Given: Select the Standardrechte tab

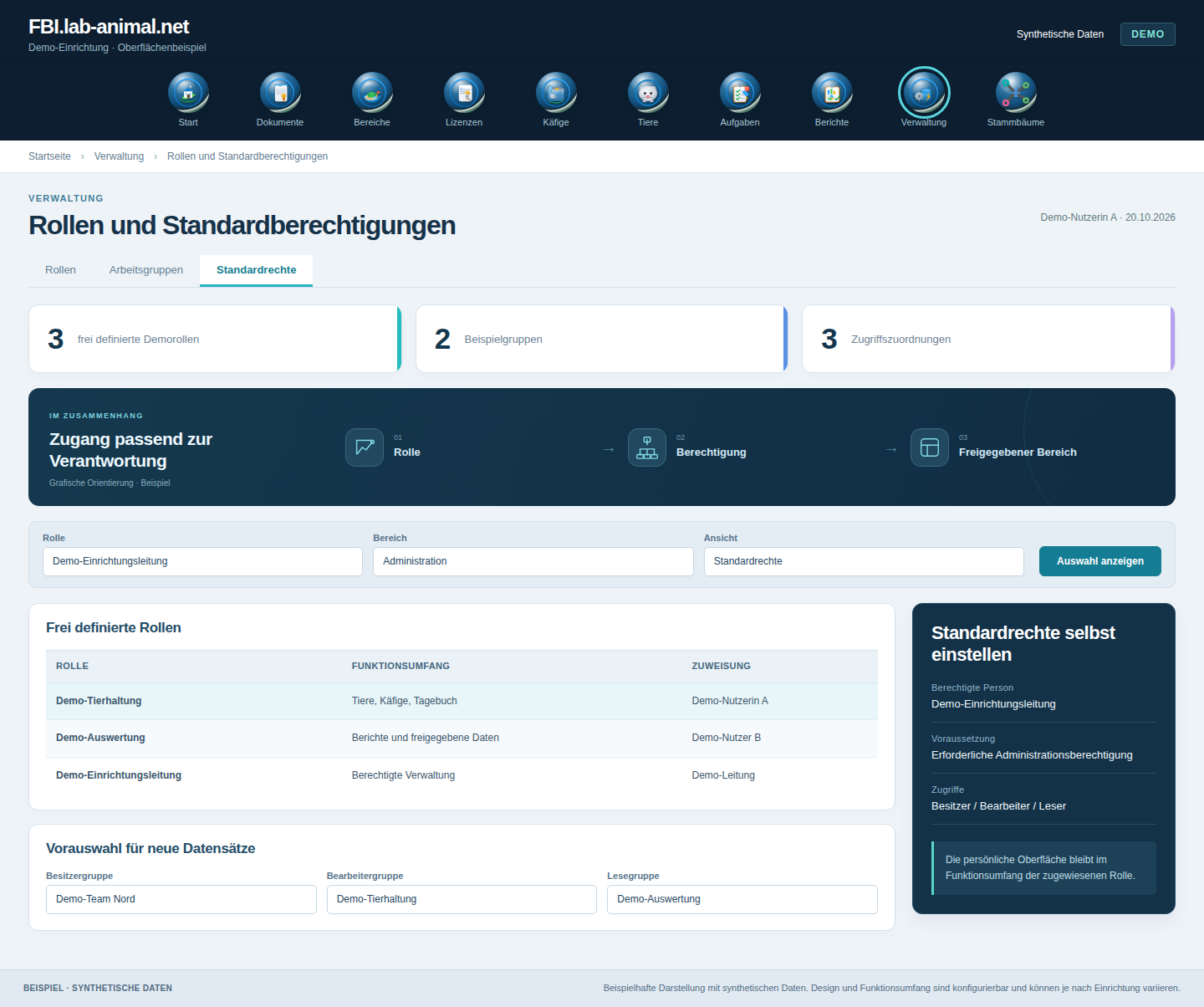Looking at the screenshot, I should point(256,270).
